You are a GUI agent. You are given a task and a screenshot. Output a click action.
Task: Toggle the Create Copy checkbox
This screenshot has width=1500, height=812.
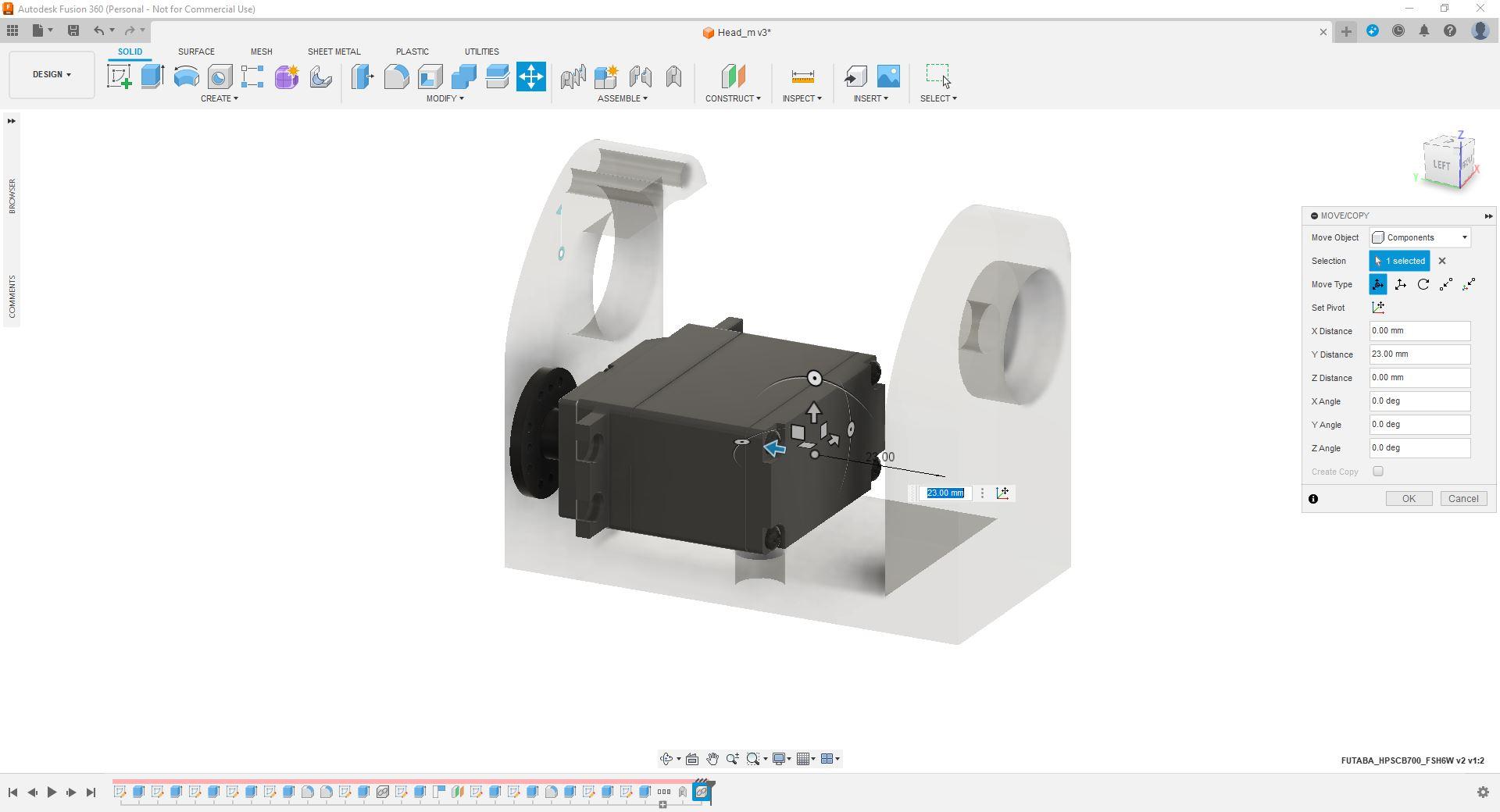coord(1378,472)
